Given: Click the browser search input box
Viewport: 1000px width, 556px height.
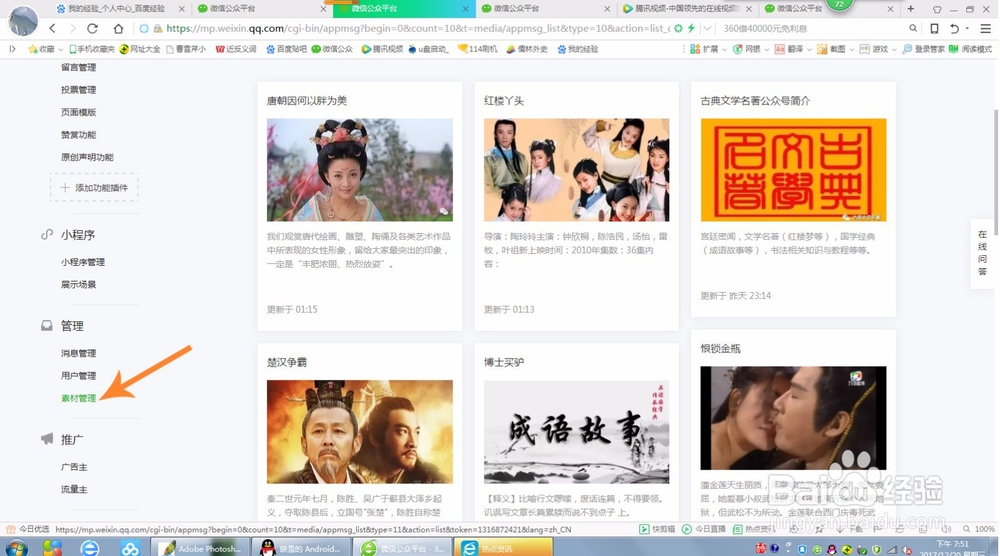Looking at the screenshot, I should click(813, 28).
